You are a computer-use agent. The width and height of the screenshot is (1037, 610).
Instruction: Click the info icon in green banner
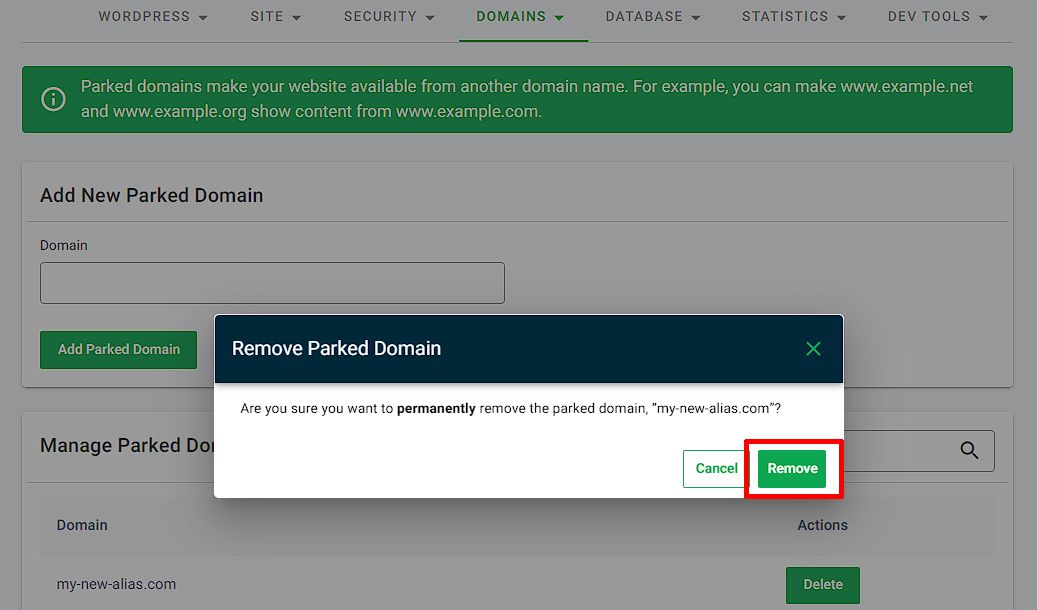click(53, 99)
